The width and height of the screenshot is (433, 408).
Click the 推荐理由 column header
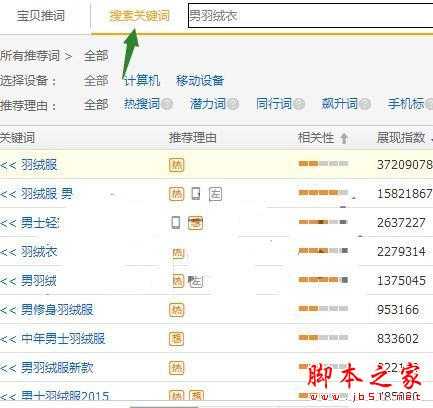point(193,137)
